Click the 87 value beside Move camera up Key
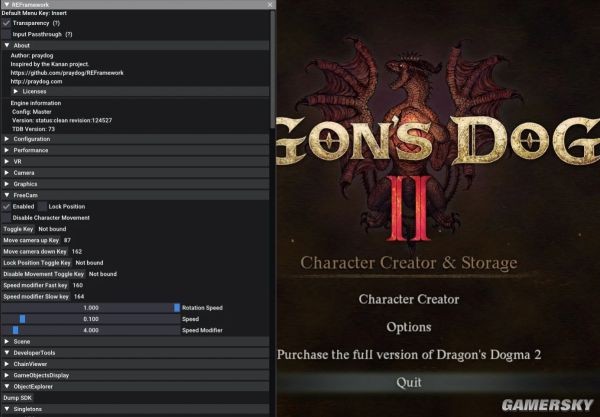The width and height of the screenshot is (600, 417). [67, 240]
